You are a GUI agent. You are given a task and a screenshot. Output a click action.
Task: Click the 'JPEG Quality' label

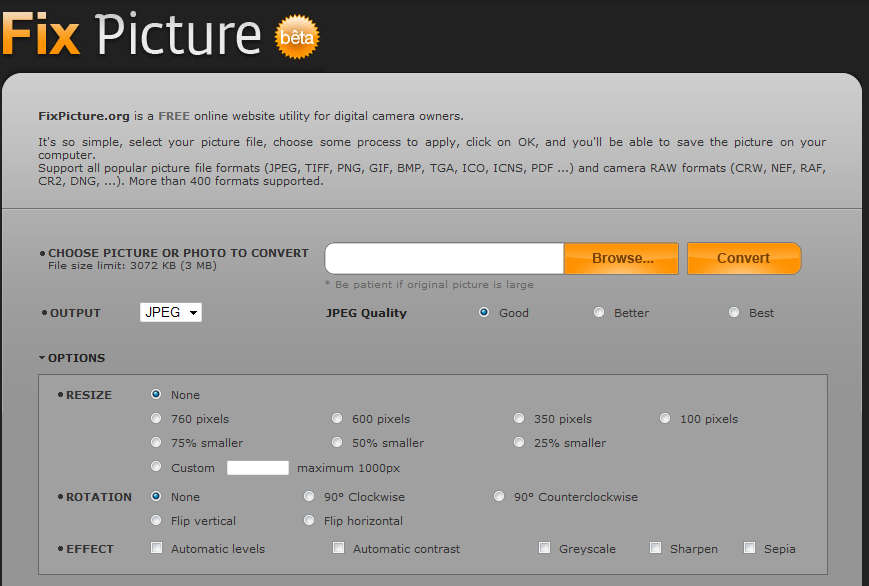[x=366, y=313]
